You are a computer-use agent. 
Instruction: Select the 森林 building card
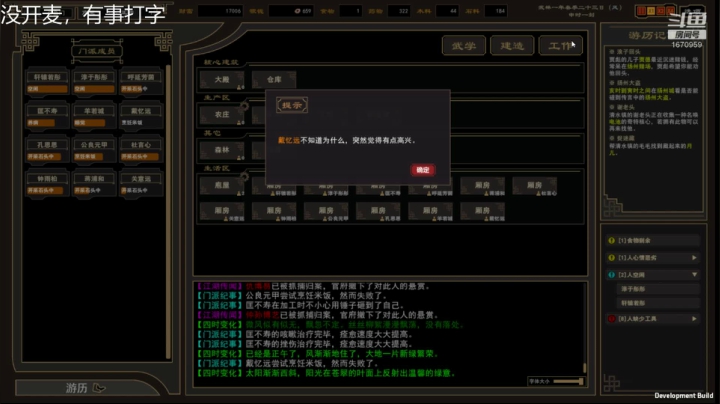[222, 150]
